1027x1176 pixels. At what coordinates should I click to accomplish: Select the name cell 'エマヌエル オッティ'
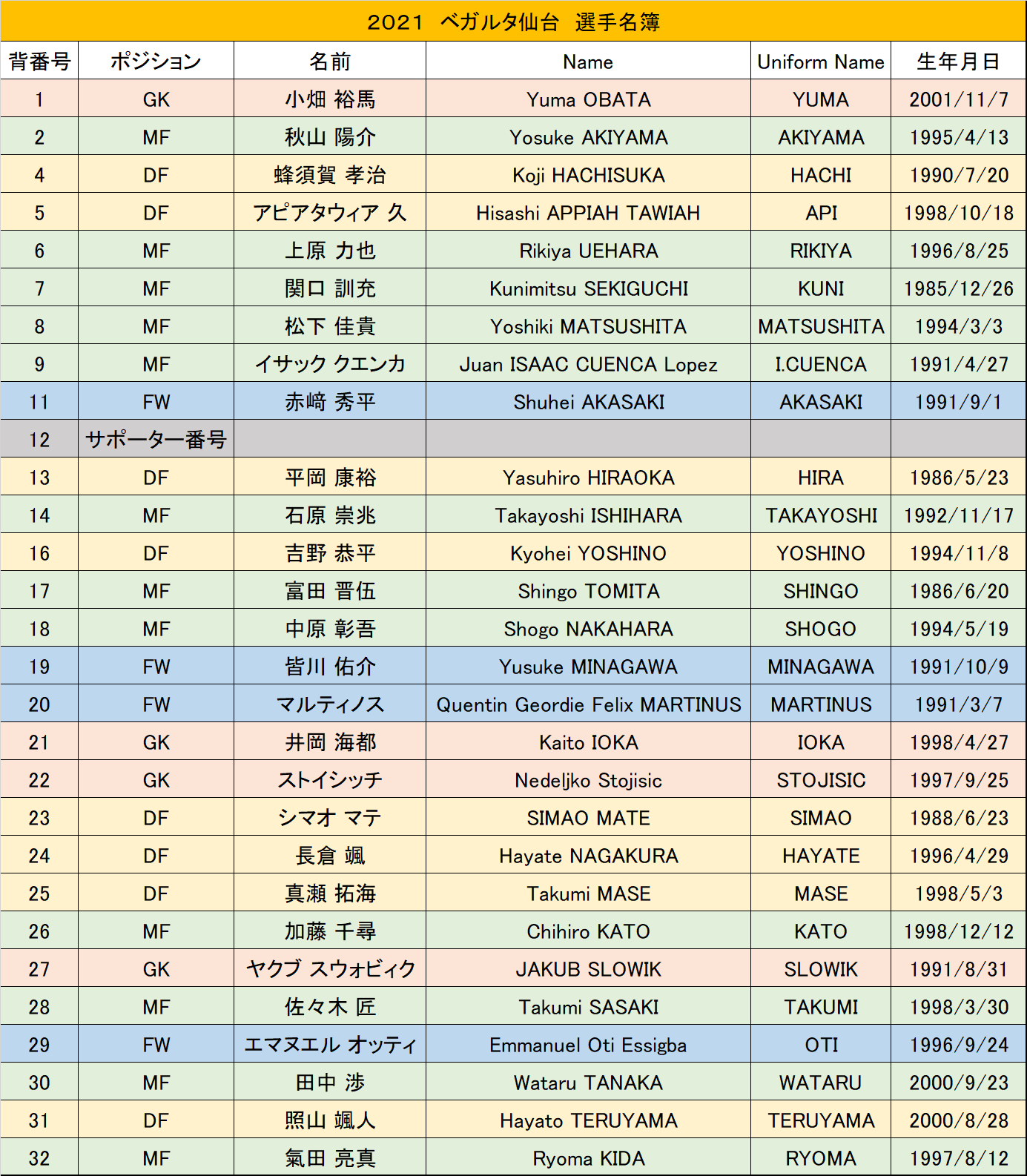(x=330, y=1044)
